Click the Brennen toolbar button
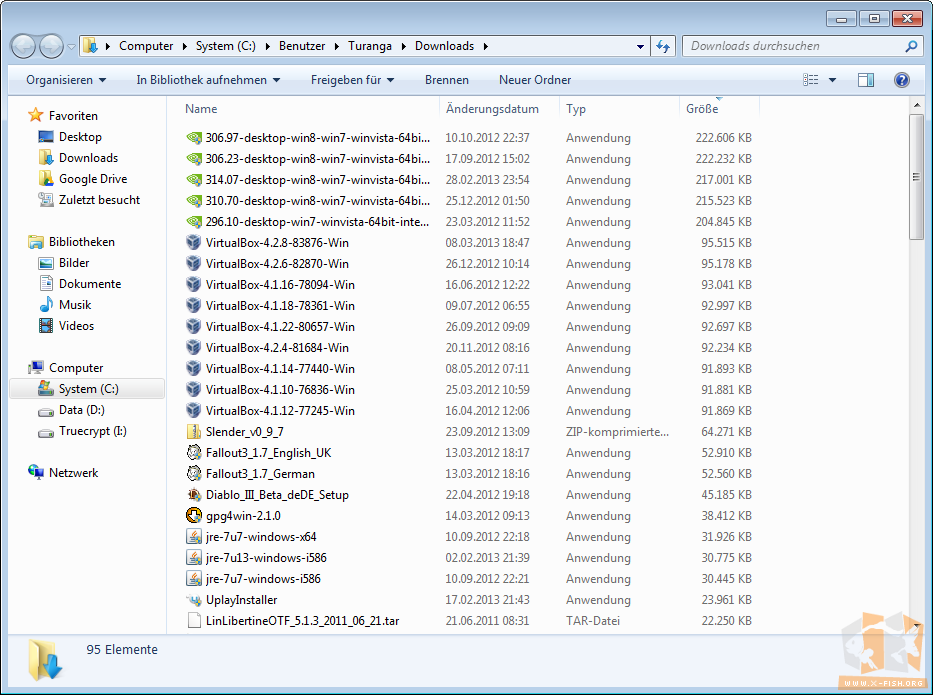Viewport: 933px width, 695px height. [447, 80]
